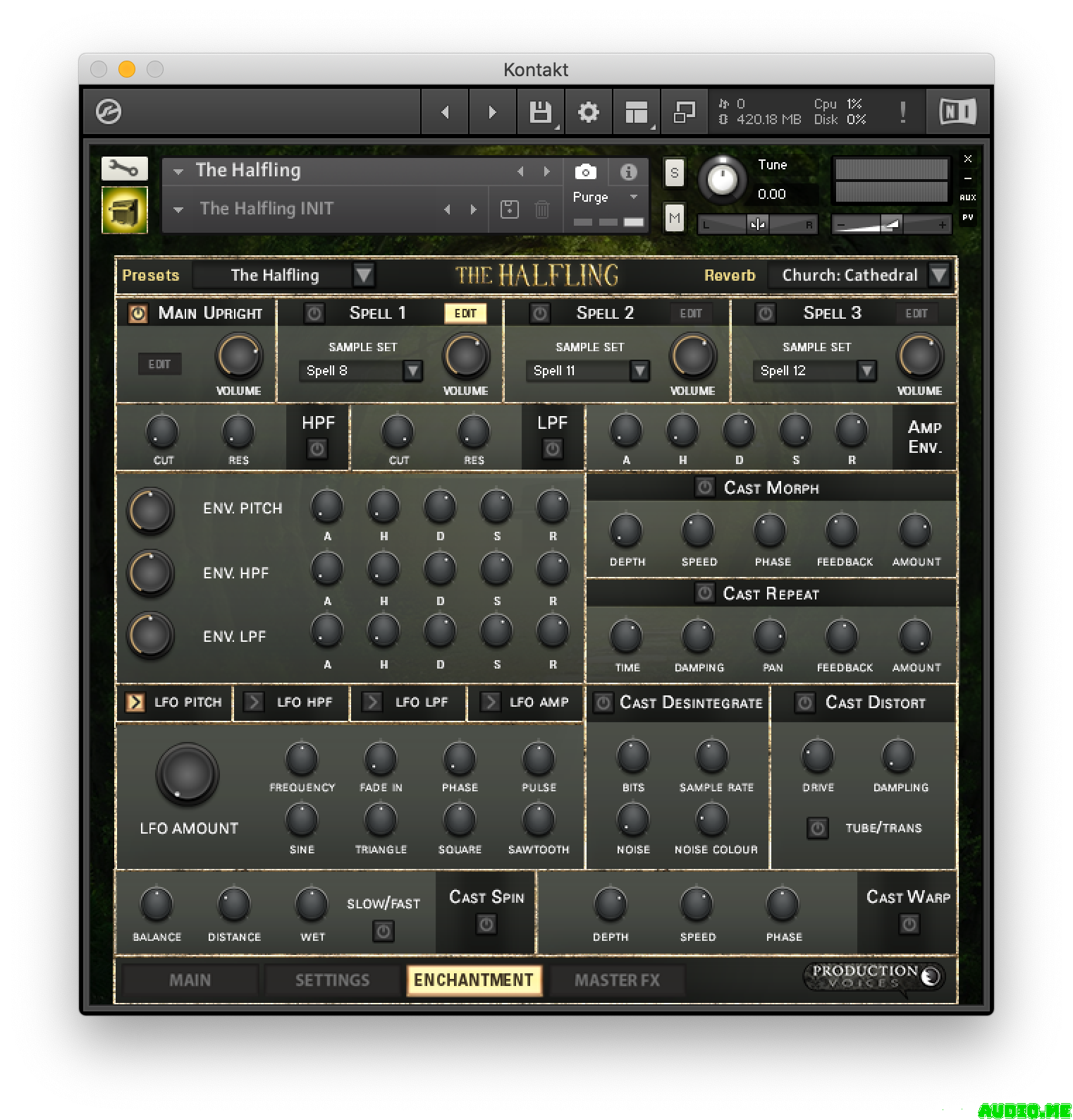Screen dimensions: 1073x1120
Task: Open the instrument info icon
Action: (x=628, y=171)
